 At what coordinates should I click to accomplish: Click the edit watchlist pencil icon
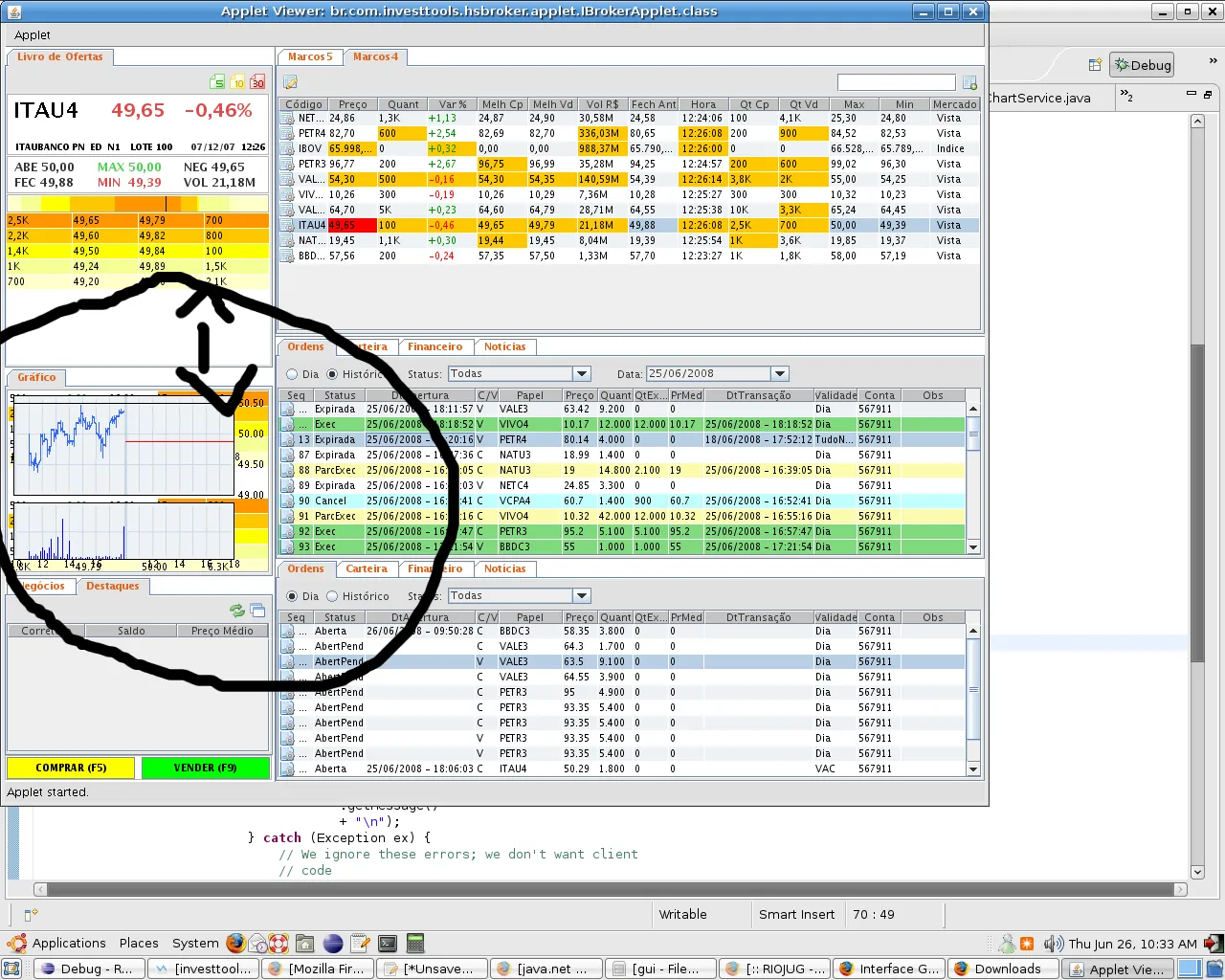(290, 82)
